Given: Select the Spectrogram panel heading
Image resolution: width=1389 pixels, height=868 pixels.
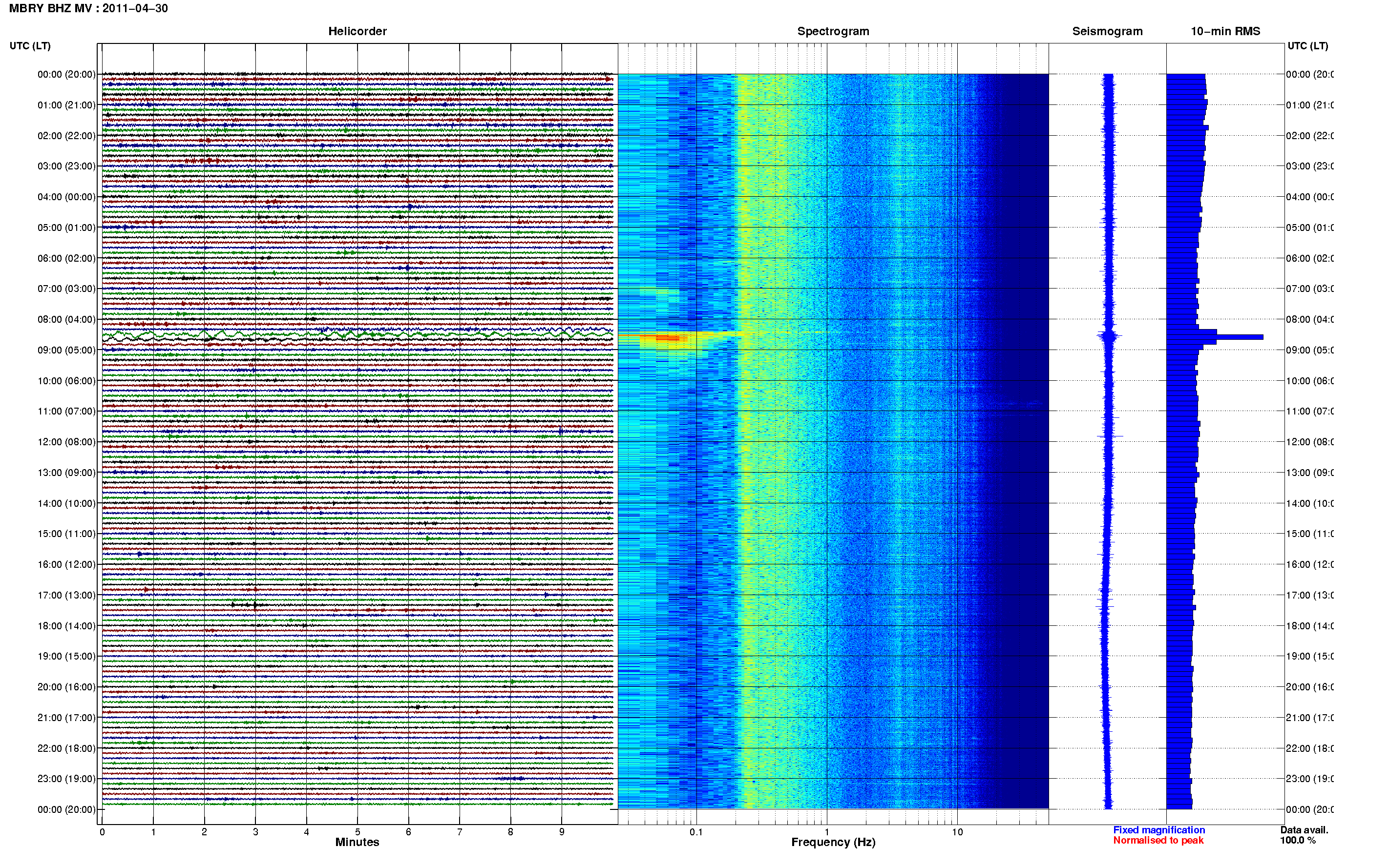Looking at the screenshot, I should pyautogui.click(x=833, y=32).
